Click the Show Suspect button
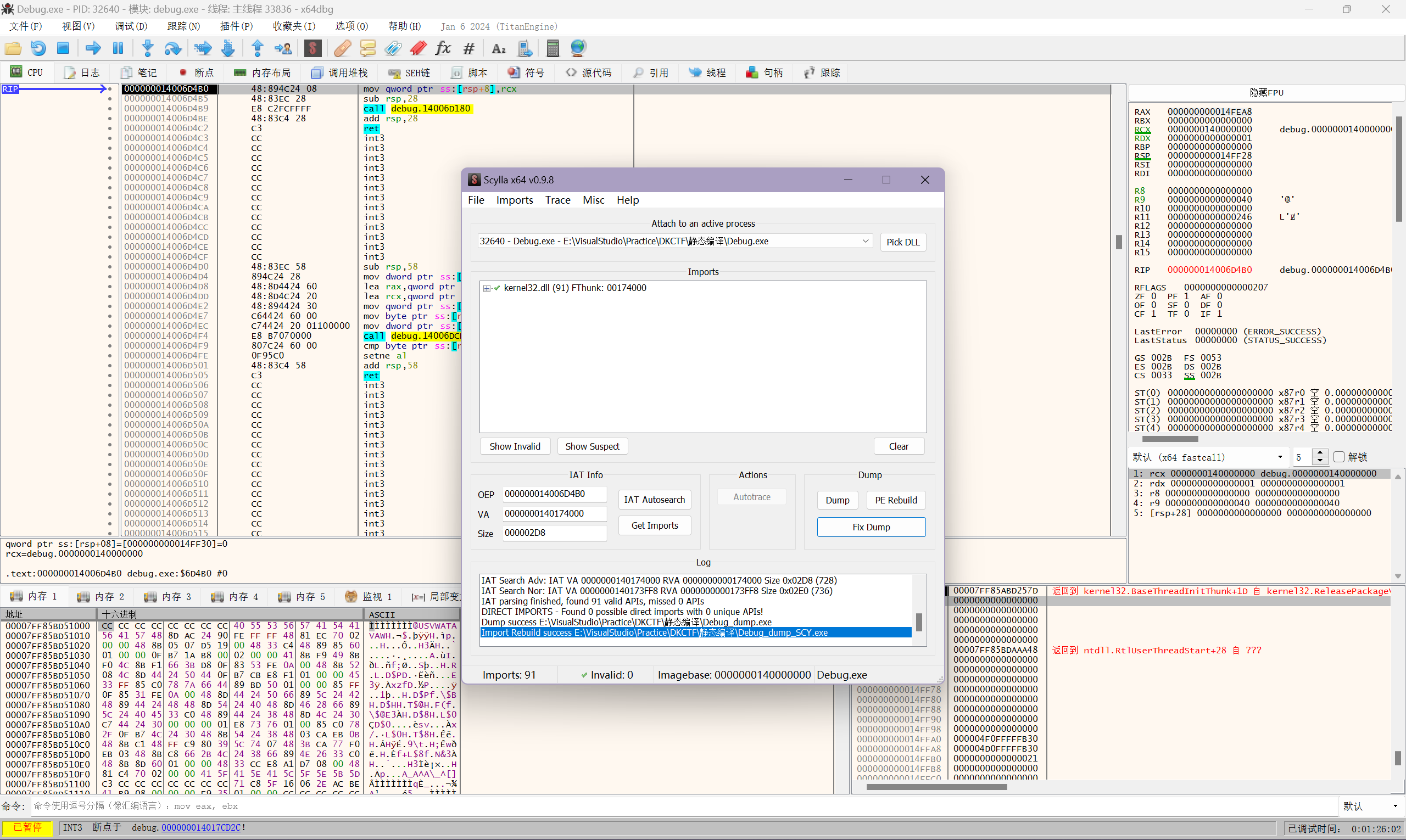 coord(592,446)
